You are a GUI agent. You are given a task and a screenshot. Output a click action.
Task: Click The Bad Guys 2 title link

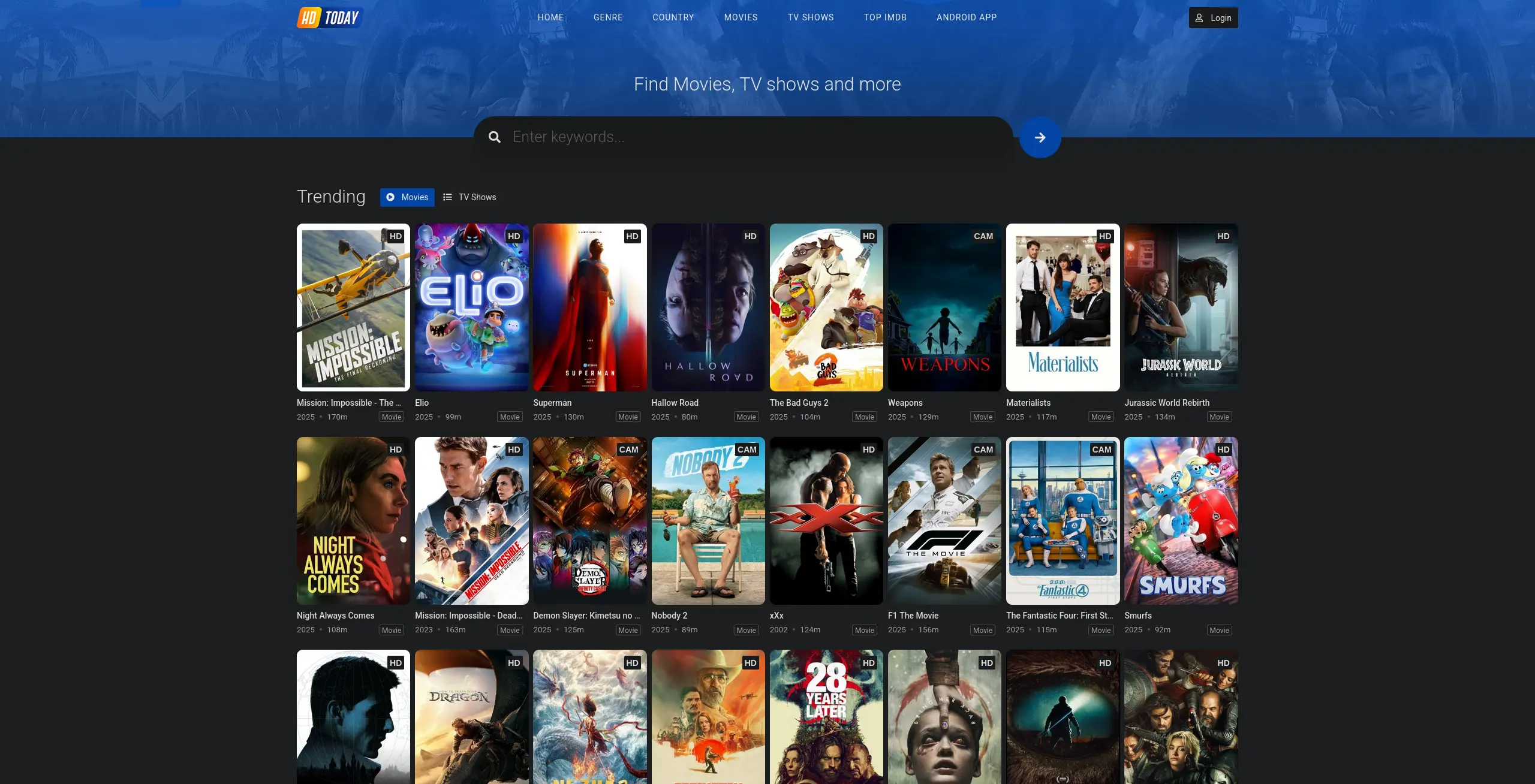click(799, 403)
